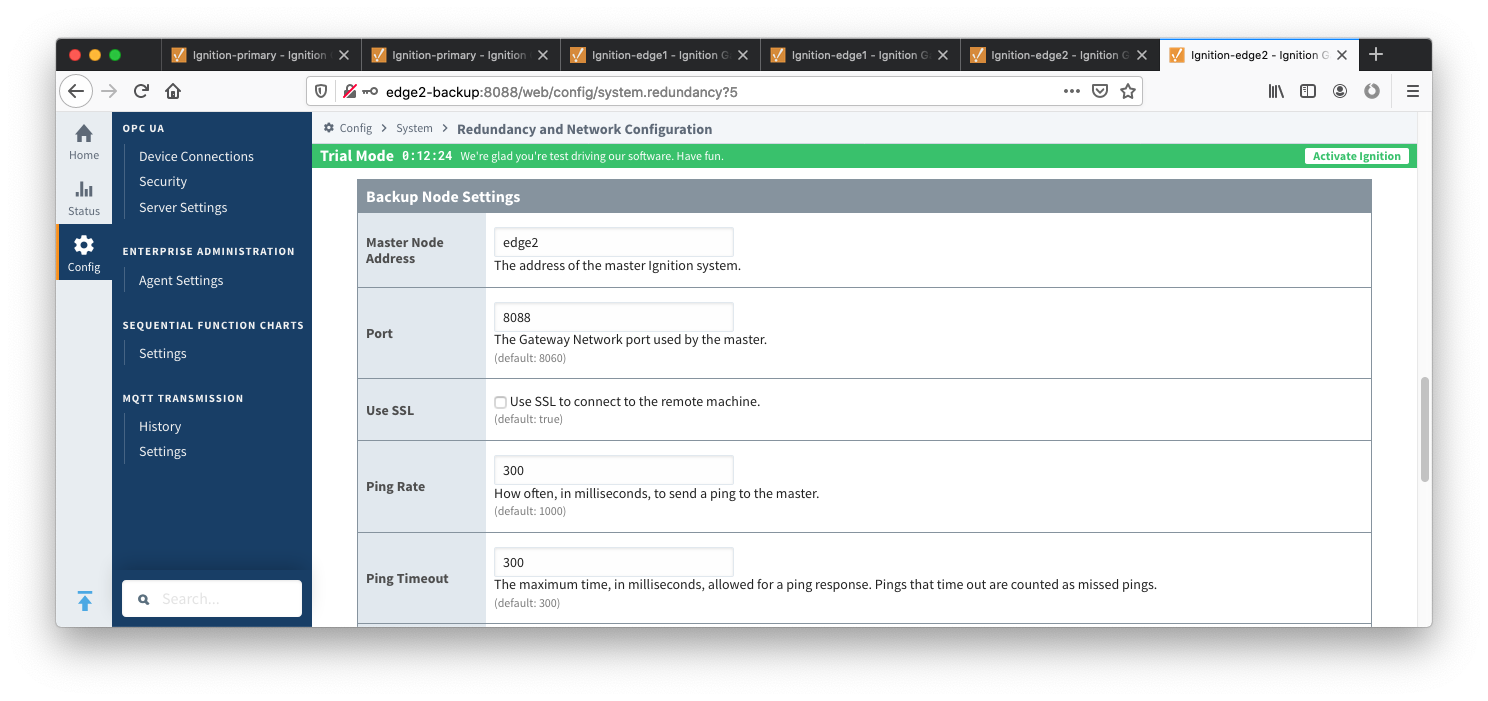Click the page vertical scrollbar thumb
The width and height of the screenshot is (1488, 701).
(1424, 430)
